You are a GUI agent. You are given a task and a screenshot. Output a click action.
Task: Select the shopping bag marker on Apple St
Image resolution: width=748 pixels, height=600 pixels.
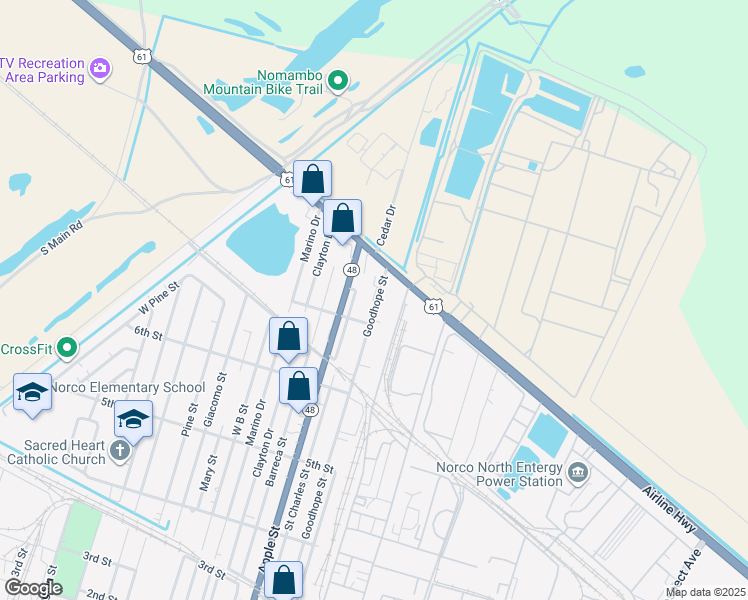coord(284,579)
